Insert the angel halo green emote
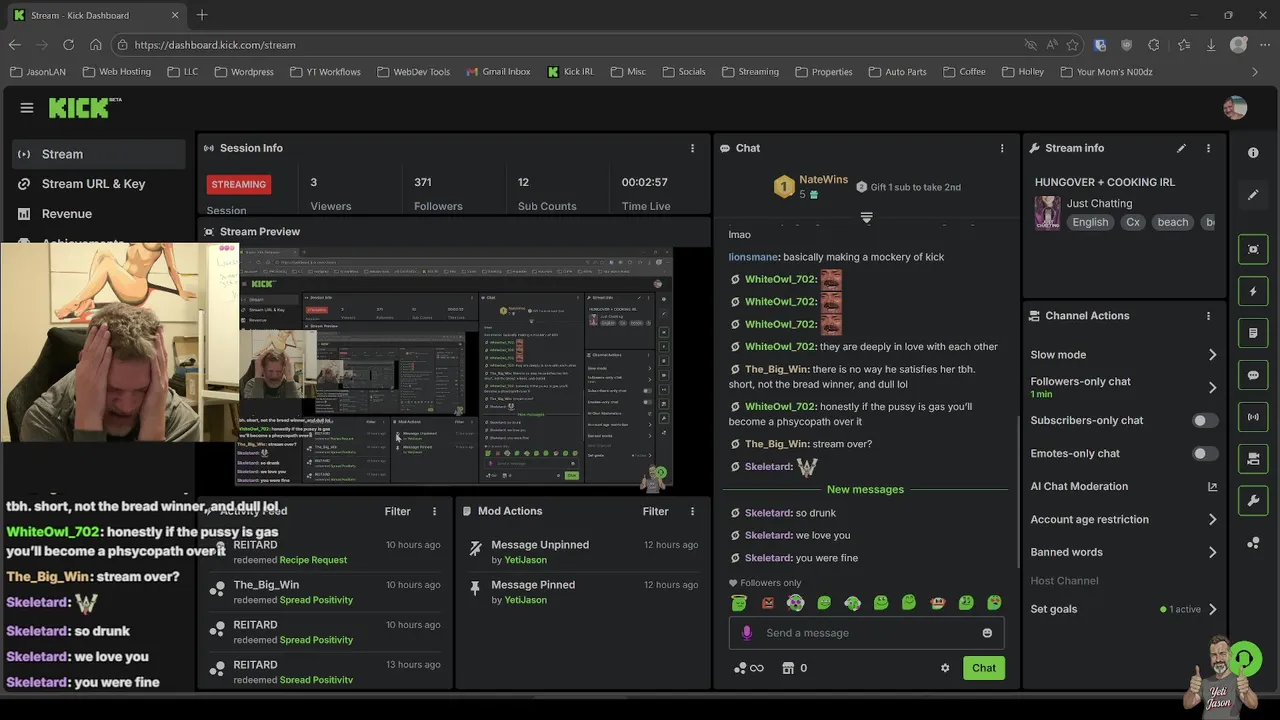Screen dimensions: 1280x720 739,603
